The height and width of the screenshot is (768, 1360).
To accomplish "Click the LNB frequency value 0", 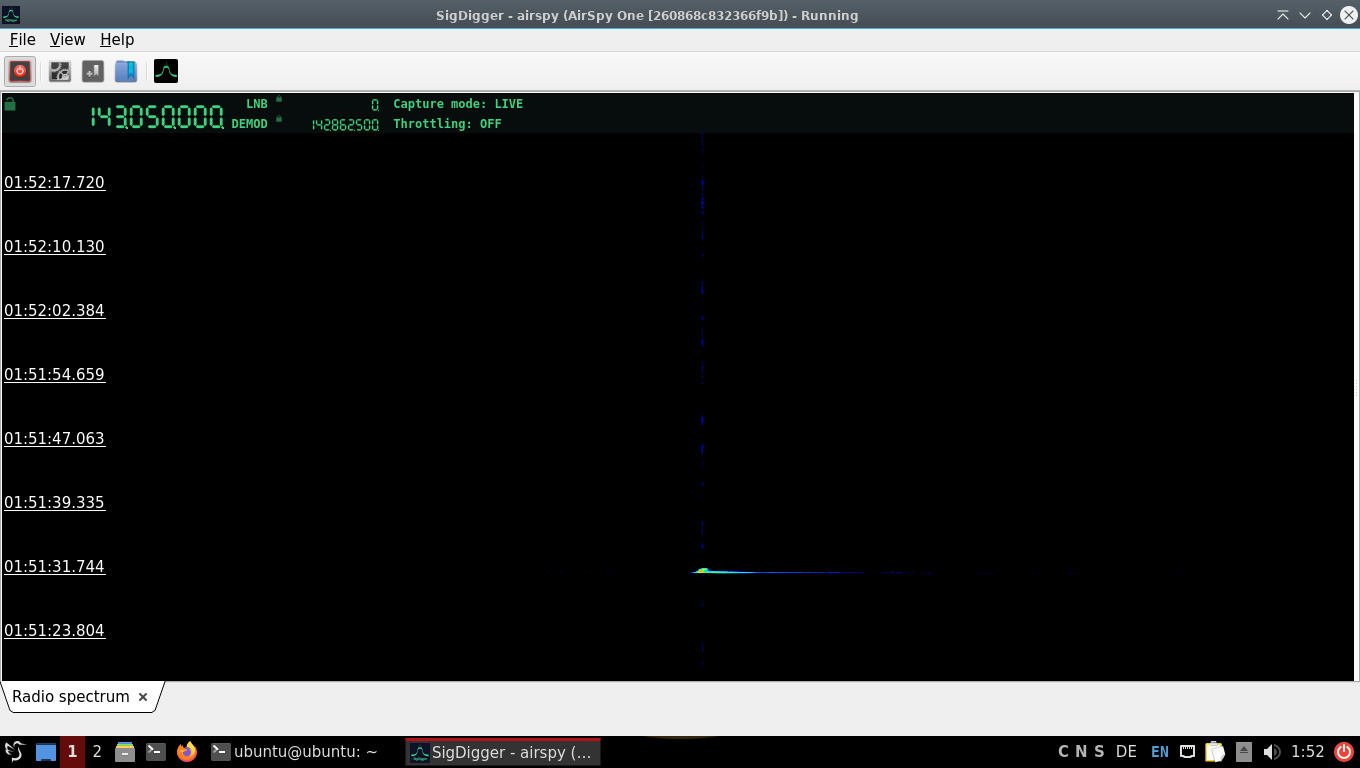I will pos(375,104).
